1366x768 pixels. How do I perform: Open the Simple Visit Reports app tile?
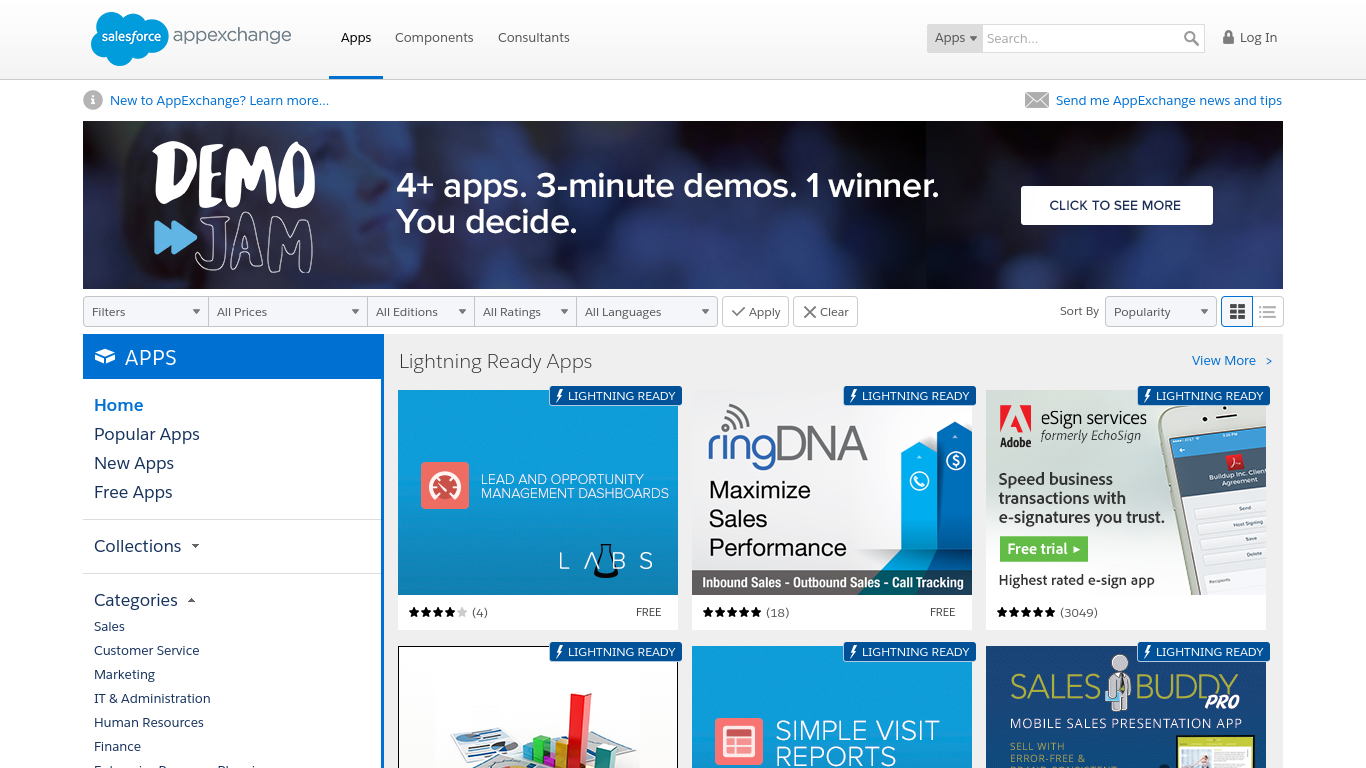pos(832,707)
